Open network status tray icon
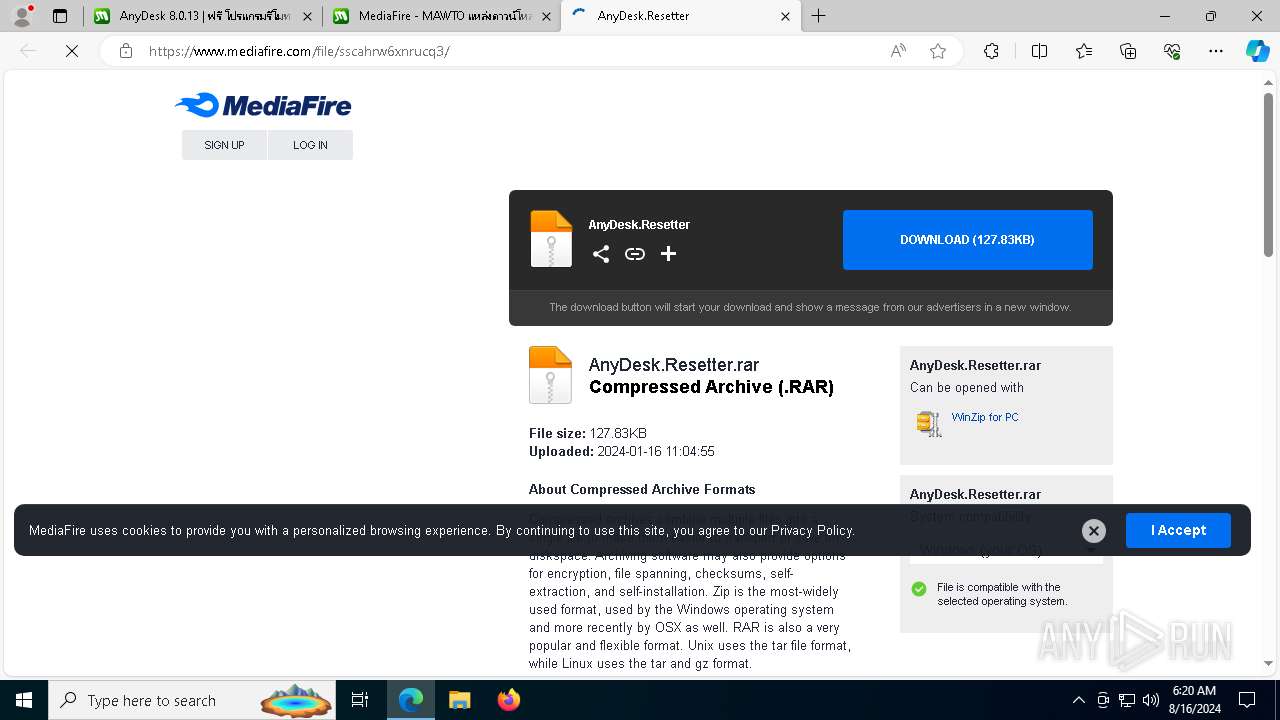This screenshot has width=1280, height=720. (x=1127, y=700)
